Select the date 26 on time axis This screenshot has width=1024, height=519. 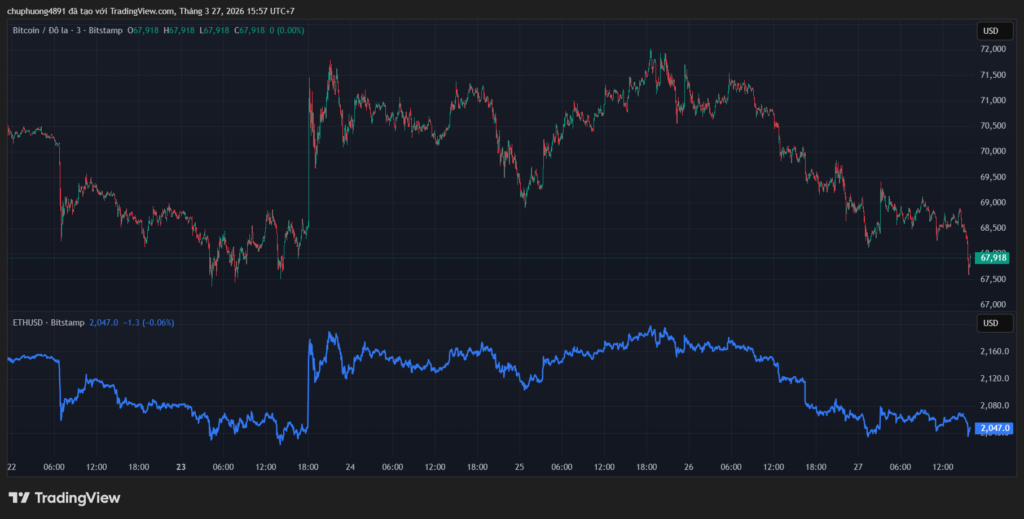[689, 467]
